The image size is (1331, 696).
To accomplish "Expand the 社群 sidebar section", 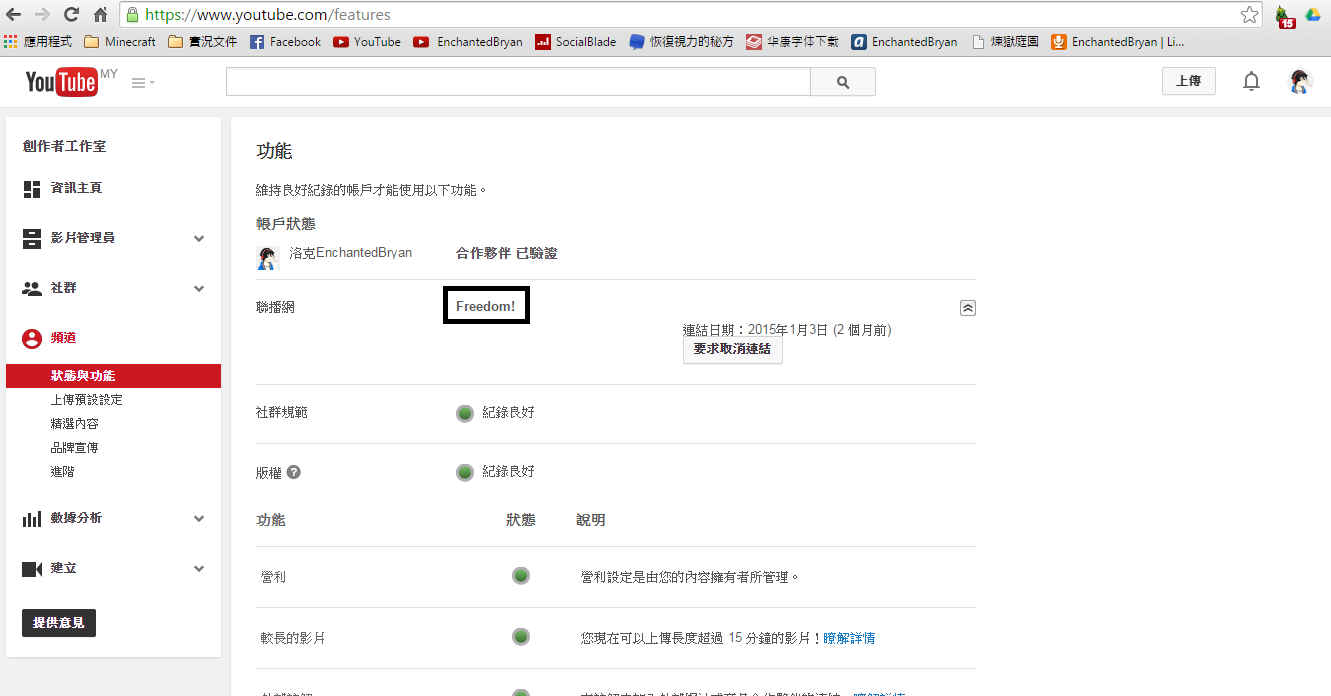I will pyautogui.click(x=199, y=288).
